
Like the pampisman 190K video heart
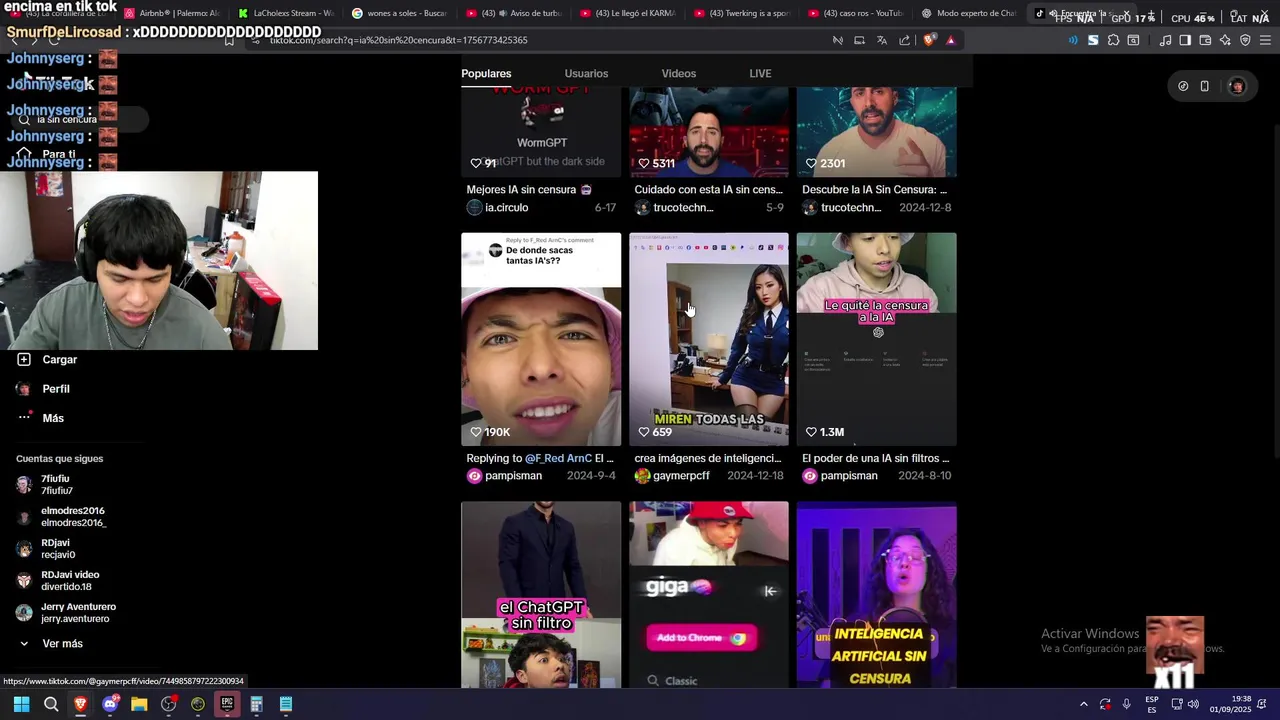[476, 432]
